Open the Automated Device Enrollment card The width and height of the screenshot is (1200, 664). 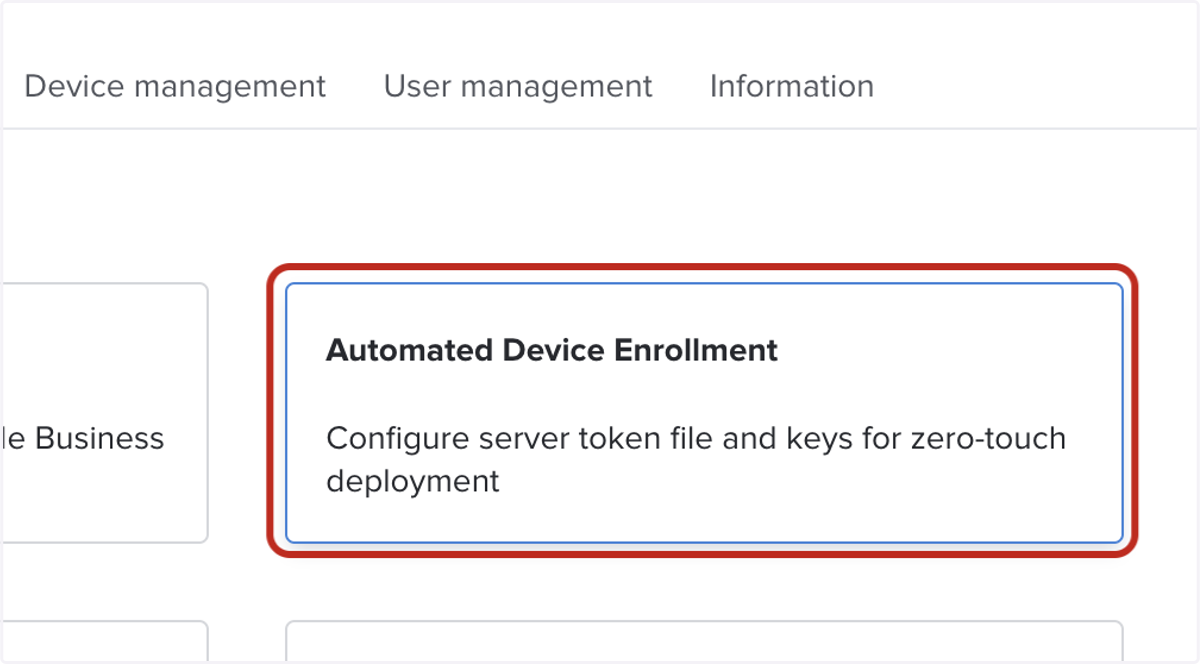[x=704, y=413]
